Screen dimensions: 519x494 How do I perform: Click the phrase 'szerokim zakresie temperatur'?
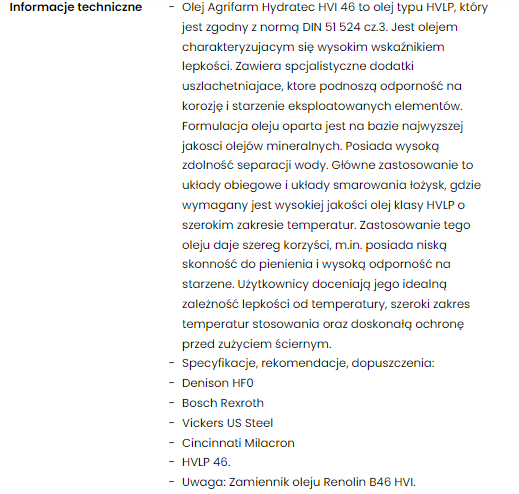coord(268,225)
